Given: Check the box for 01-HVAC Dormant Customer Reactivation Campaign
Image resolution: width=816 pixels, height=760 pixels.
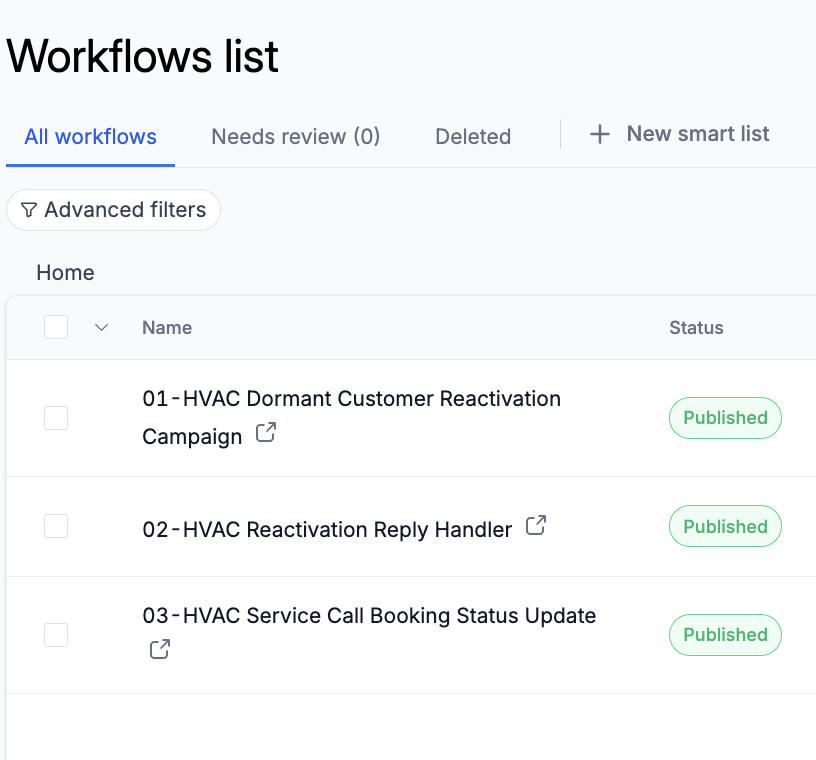Looking at the screenshot, I should (x=56, y=418).
